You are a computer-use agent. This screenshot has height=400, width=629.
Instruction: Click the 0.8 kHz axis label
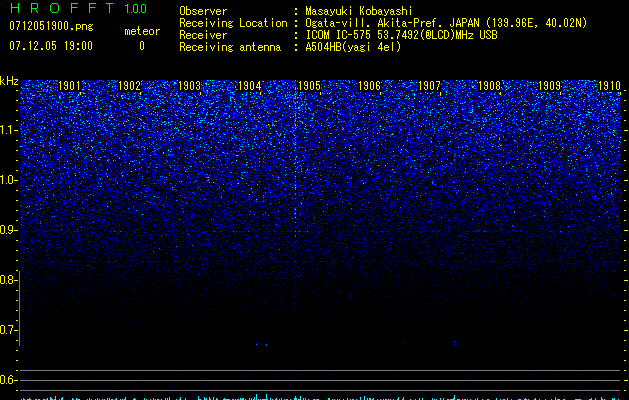tap(8, 280)
